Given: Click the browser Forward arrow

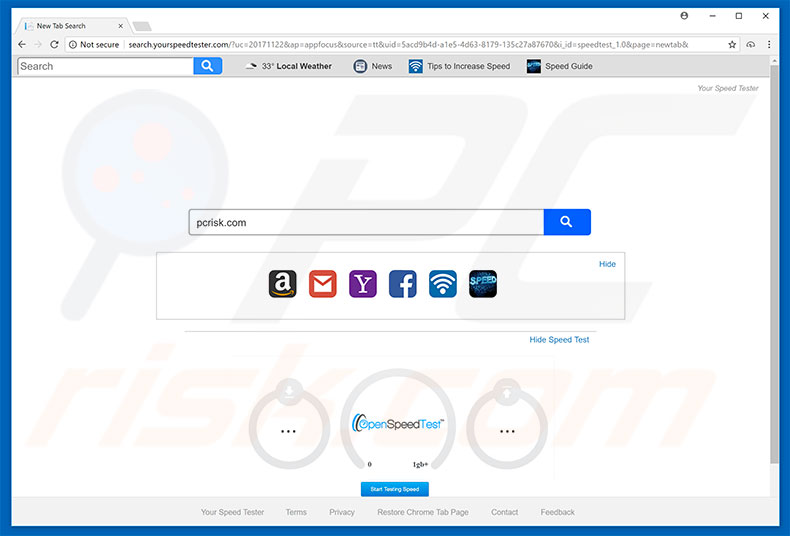Looking at the screenshot, I should click(38, 44).
